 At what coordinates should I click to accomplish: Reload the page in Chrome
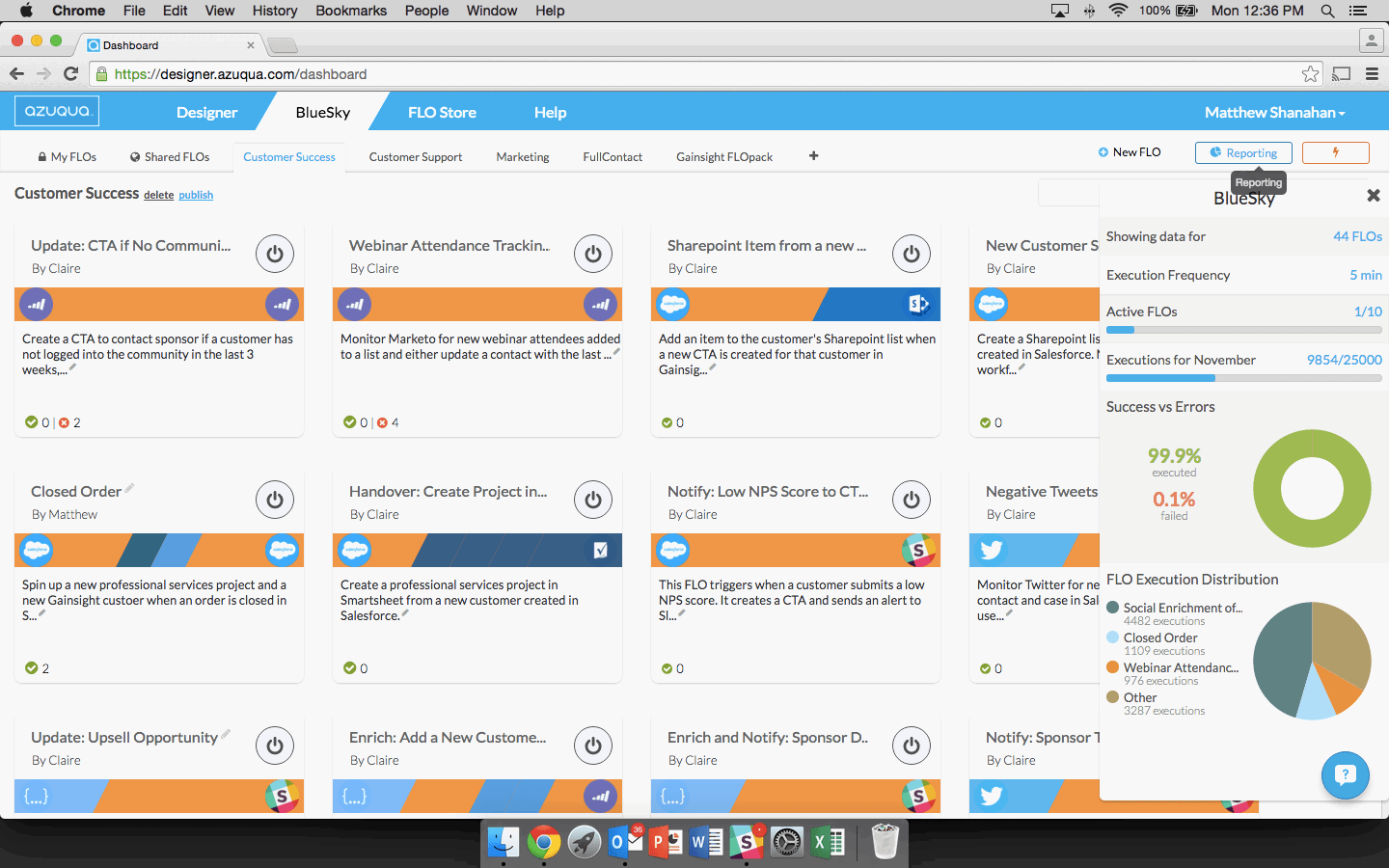coord(70,73)
